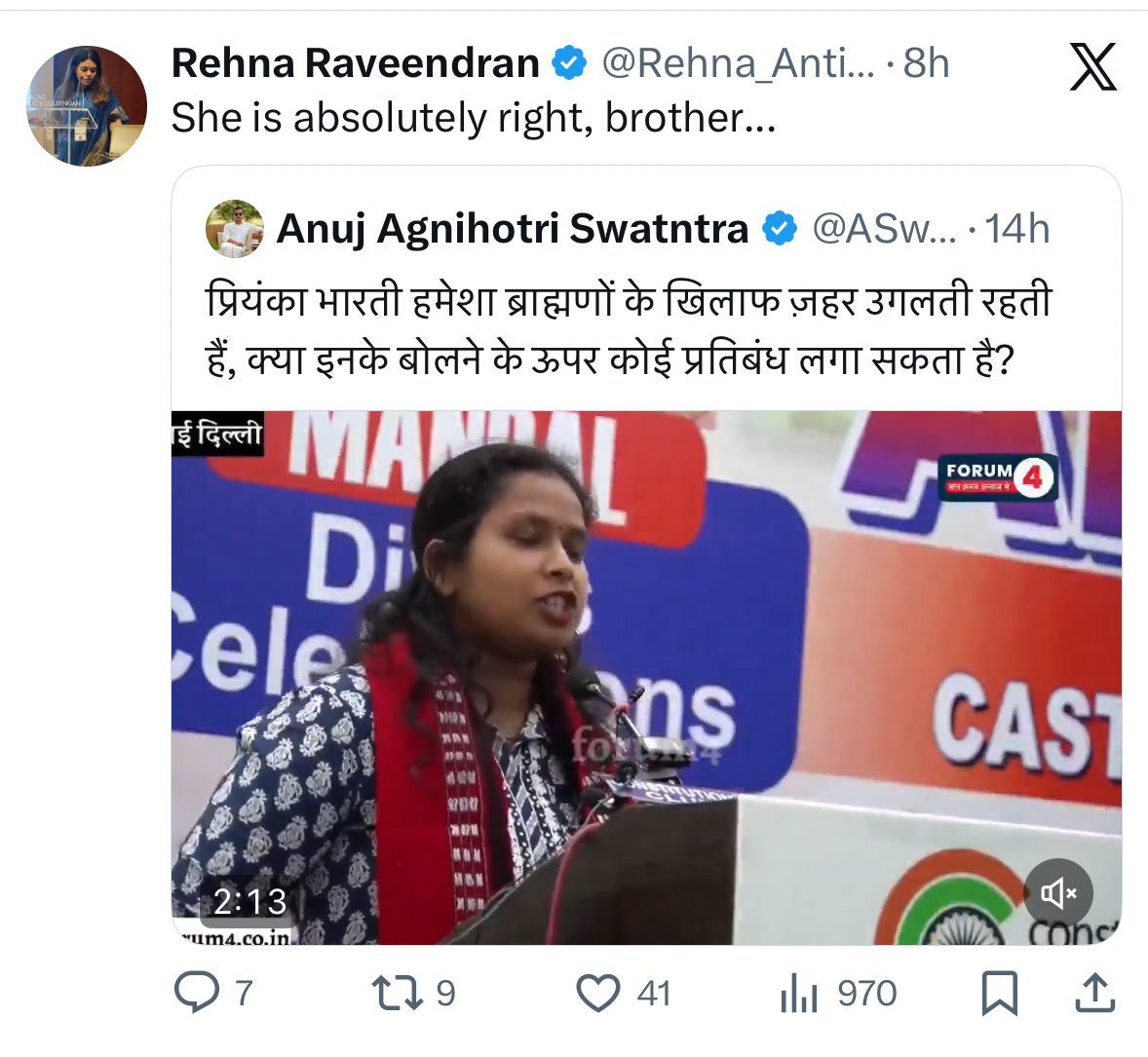1148x1057 pixels.
Task: Open Anuj Agnihotri Swatntra's small avatar
Action: [234, 228]
